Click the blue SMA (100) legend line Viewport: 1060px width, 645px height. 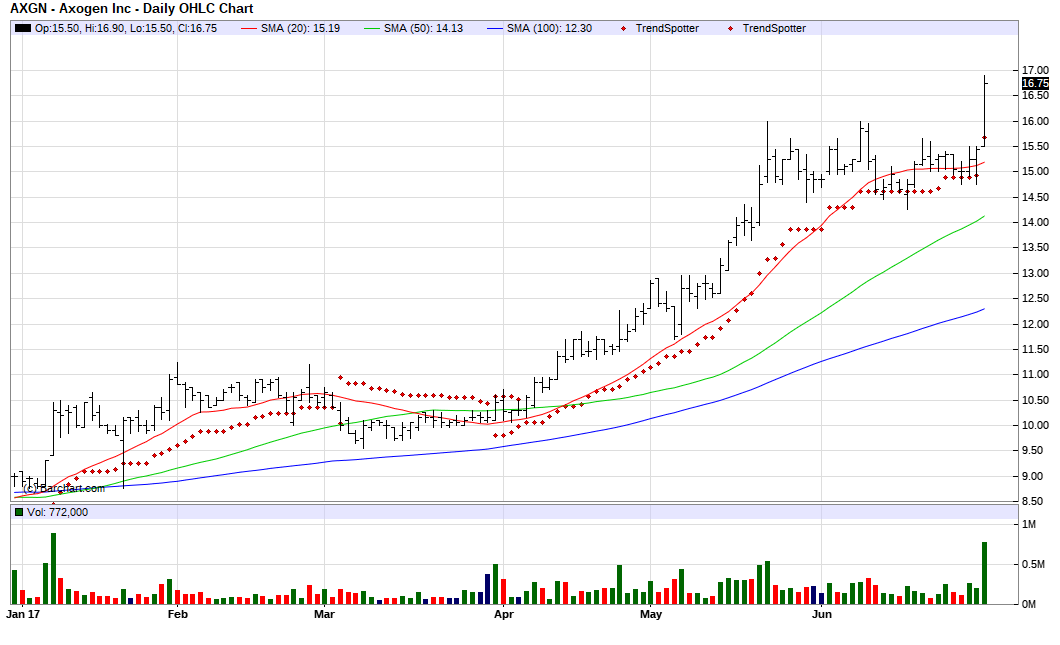pyautogui.click(x=496, y=28)
